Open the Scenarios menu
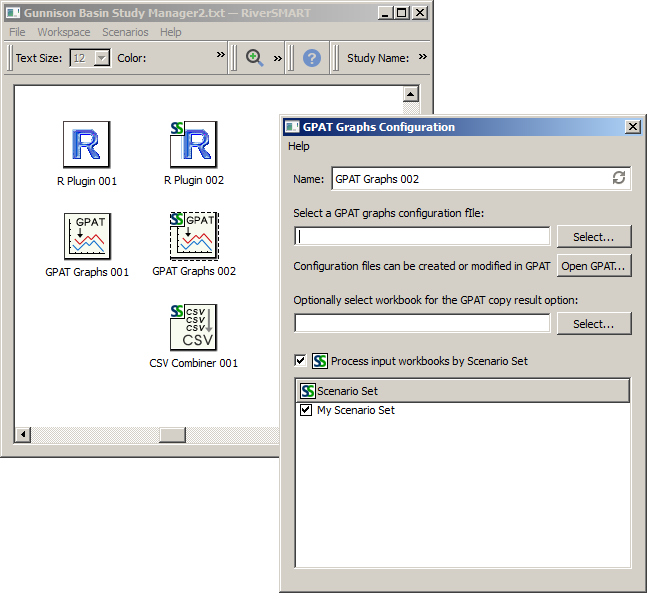647x593 pixels. 125,32
